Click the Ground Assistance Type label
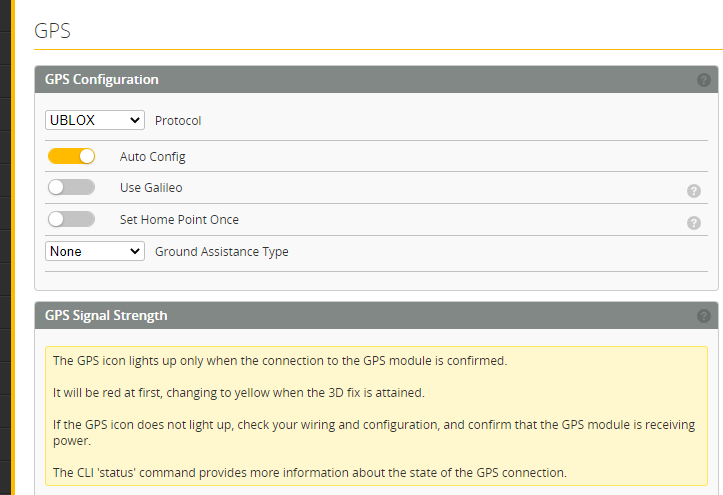The image size is (723, 495). click(x=221, y=252)
